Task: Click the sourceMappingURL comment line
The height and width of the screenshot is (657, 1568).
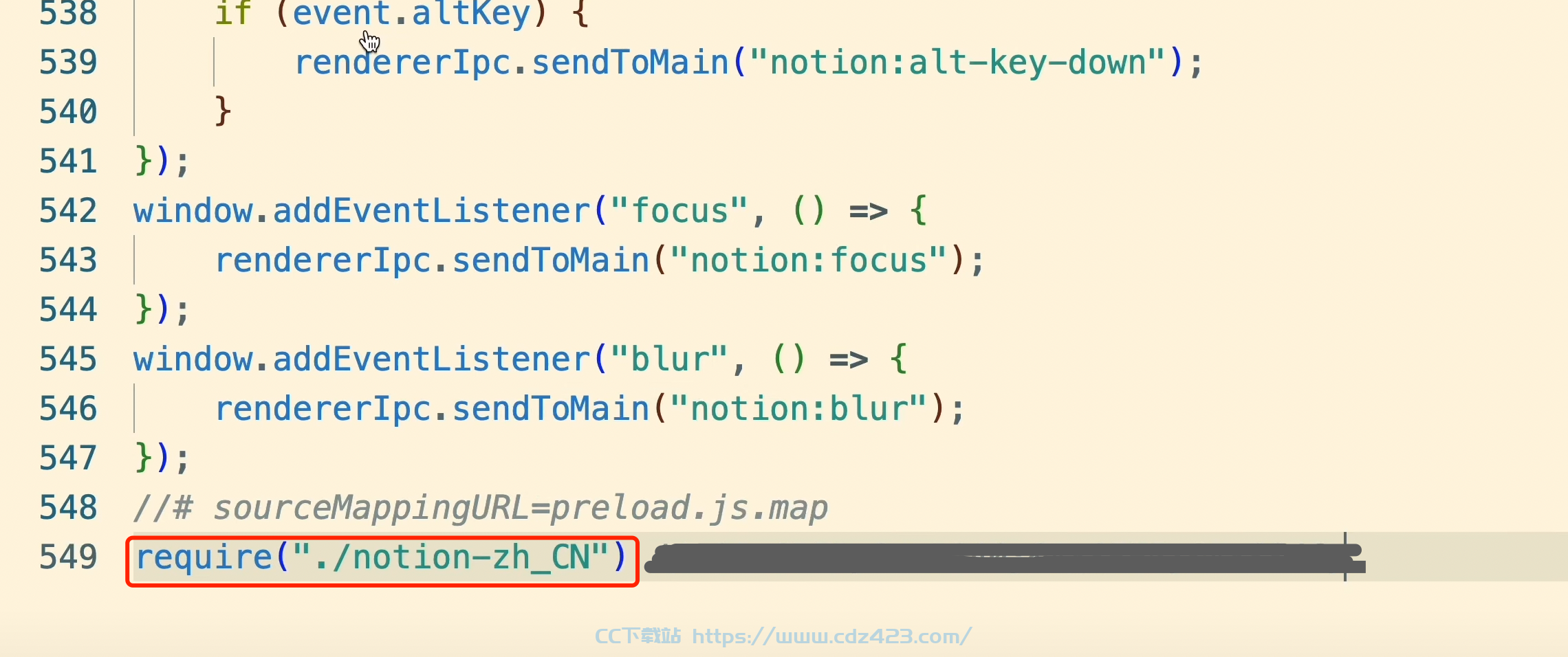Action: click(x=481, y=508)
